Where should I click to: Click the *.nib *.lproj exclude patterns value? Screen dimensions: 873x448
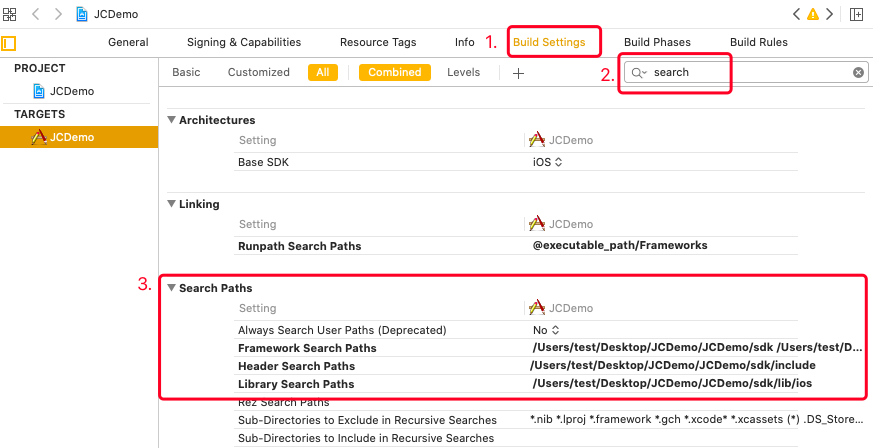pyautogui.click(x=697, y=420)
